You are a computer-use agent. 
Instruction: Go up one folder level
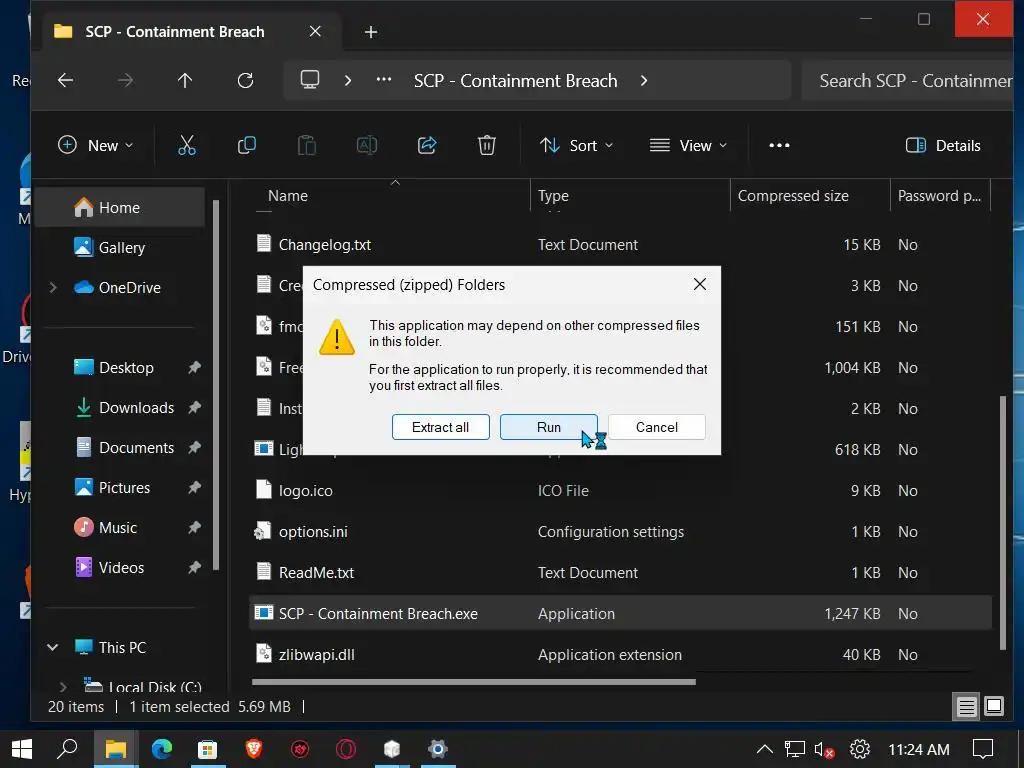pos(185,80)
